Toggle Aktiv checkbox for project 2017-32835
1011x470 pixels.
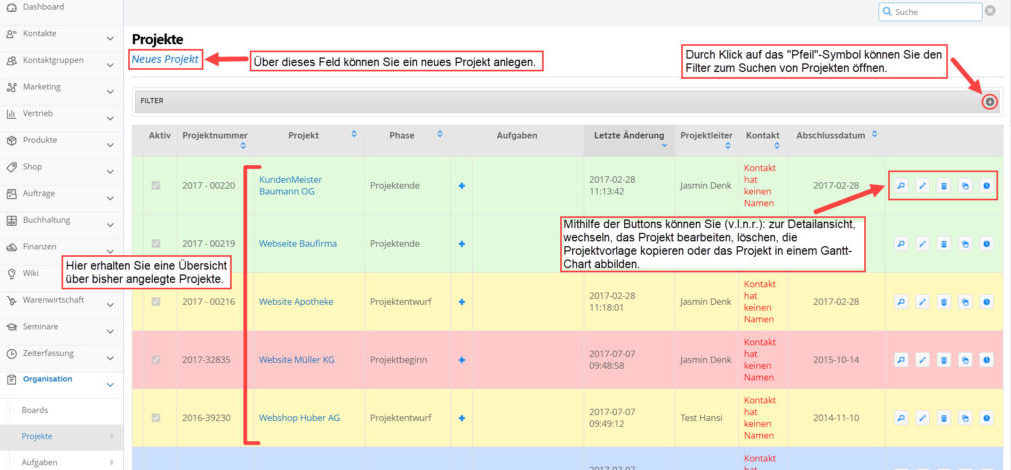click(x=155, y=360)
